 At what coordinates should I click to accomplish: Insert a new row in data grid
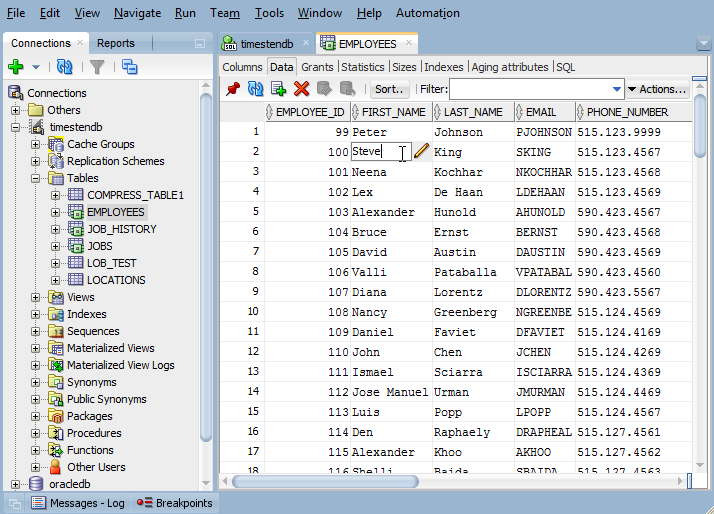pyautogui.click(x=278, y=88)
